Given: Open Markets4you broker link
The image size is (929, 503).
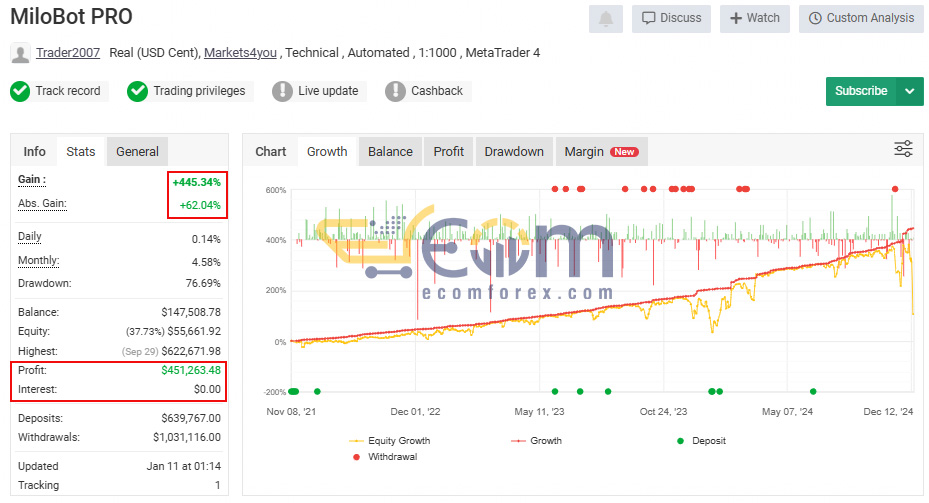Looking at the screenshot, I should point(240,53).
